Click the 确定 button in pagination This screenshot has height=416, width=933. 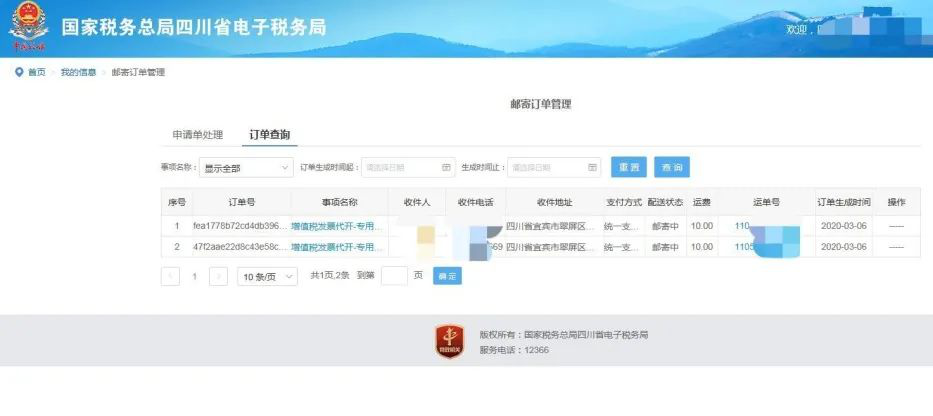click(x=447, y=276)
